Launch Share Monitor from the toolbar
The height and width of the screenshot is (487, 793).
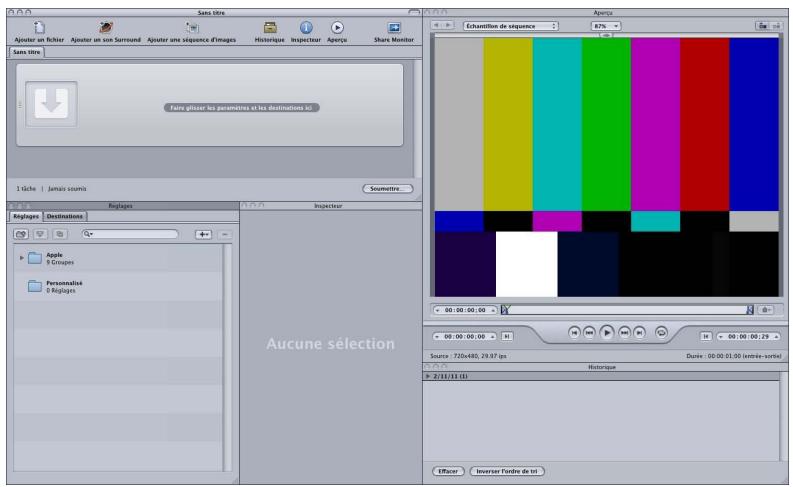(394, 25)
